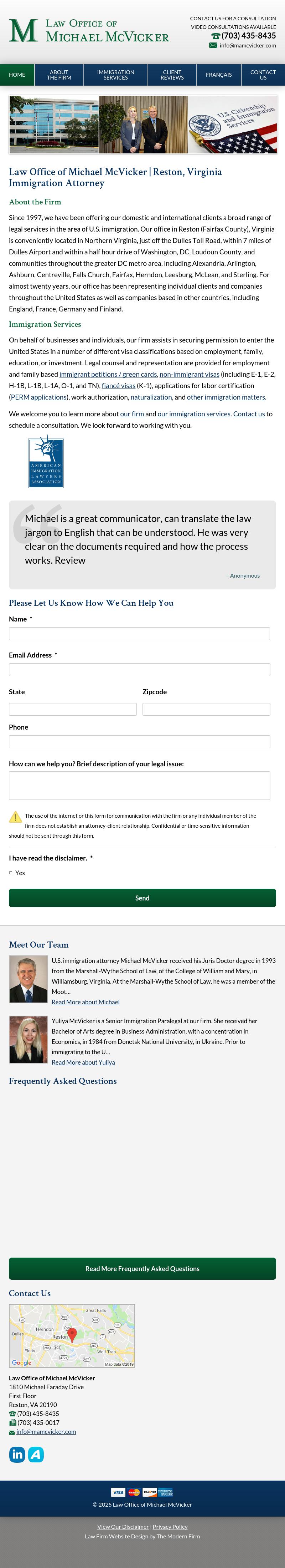Image resolution: width=285 pixels, height=1568 pixels.
Task: Click the Avvo icon
Action: tap(36, 1454)
